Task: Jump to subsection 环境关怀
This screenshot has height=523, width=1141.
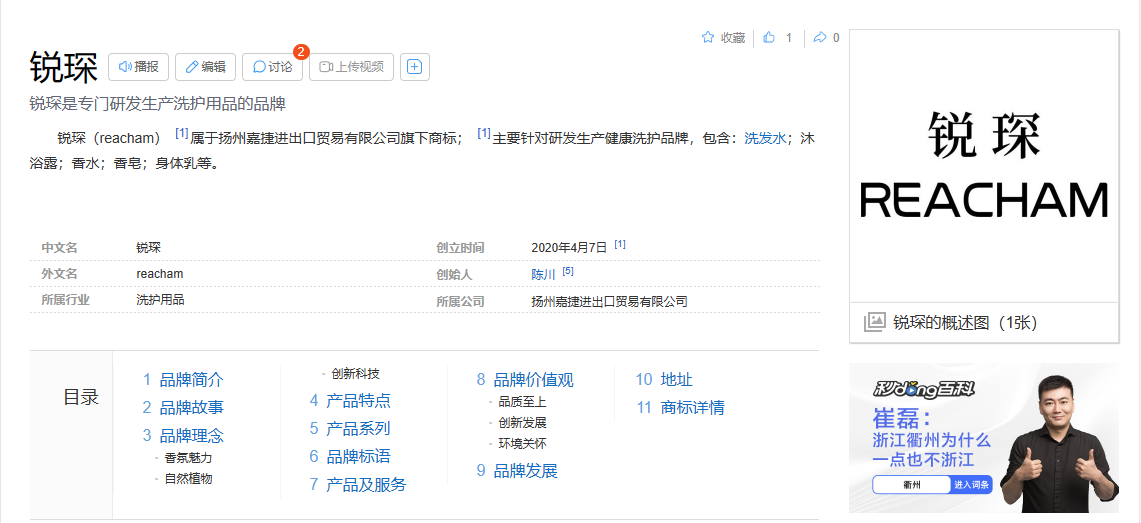Action: pyautogui.click(x=522, y=443)
